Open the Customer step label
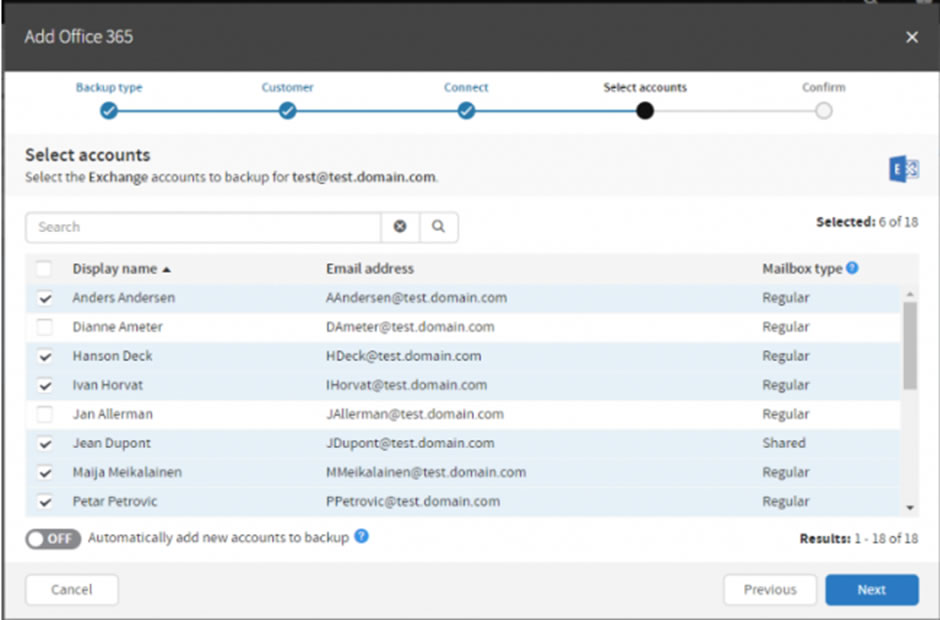This screenshot has height=620, width=940. [288, 88]
